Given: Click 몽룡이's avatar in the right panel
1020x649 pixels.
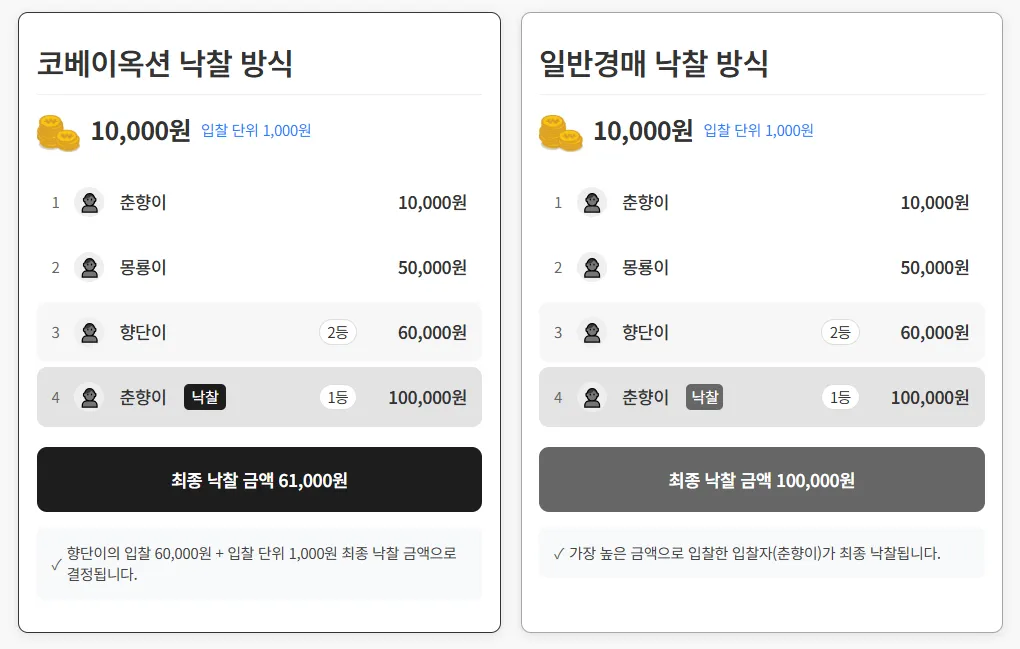Looking at the screenshot, I should coord(592,267).
